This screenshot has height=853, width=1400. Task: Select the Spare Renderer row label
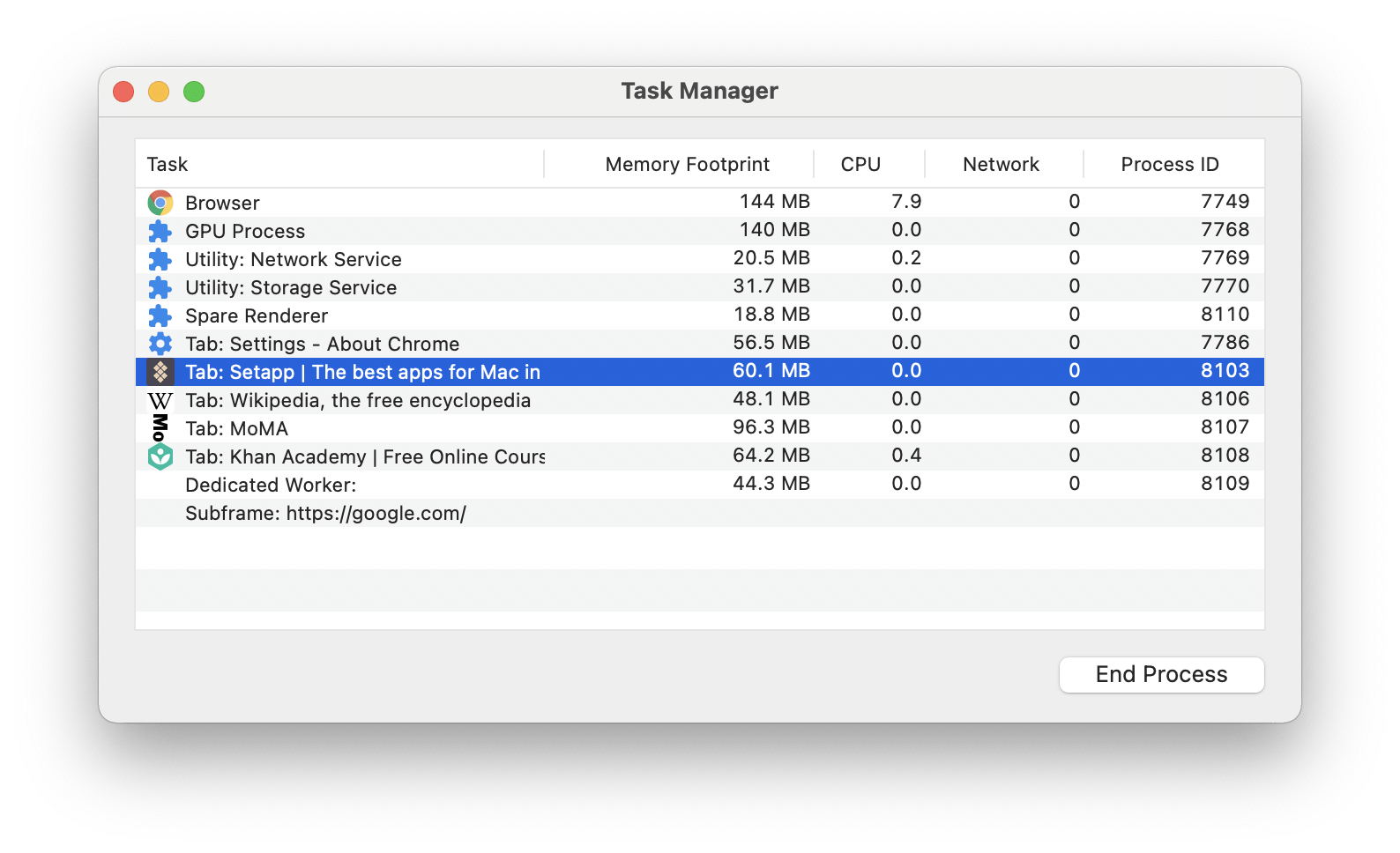257,315
